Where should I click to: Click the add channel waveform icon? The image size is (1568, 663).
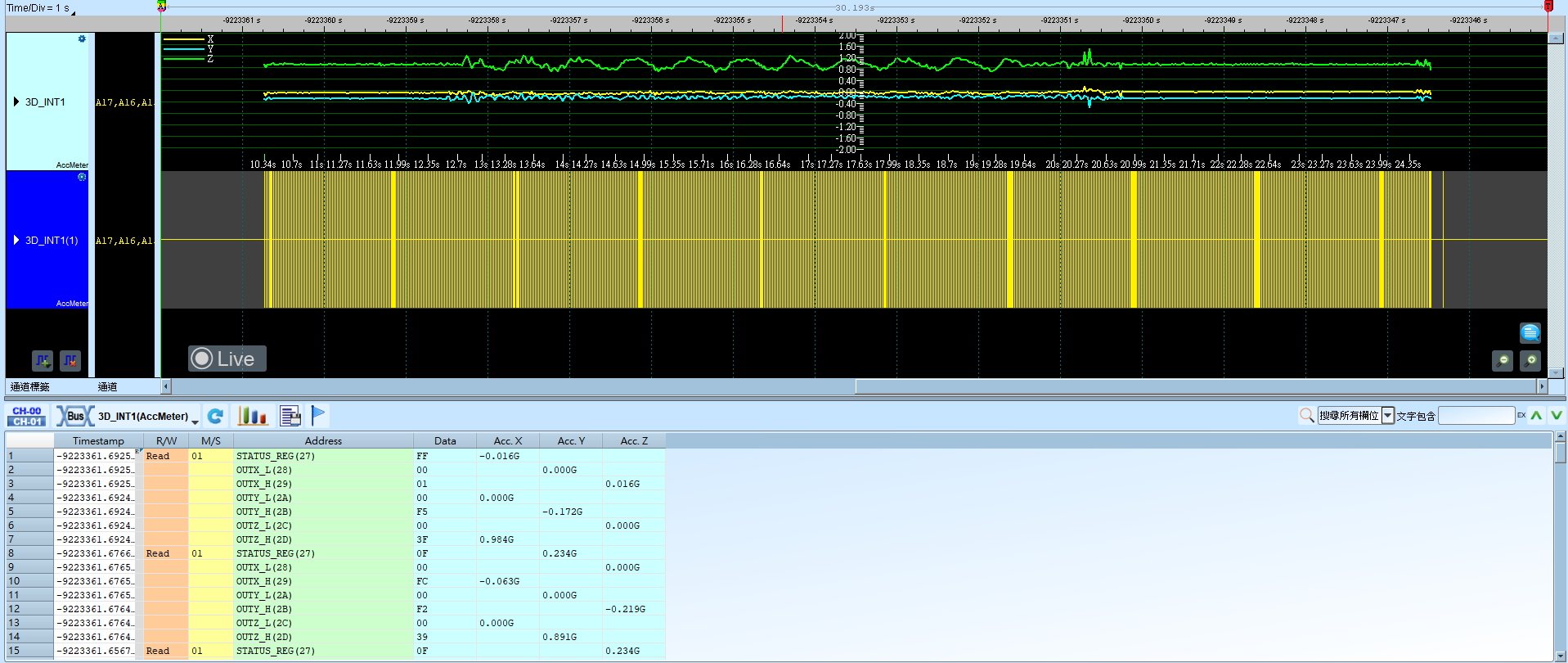pyautogui.click(x=43, y=360)
